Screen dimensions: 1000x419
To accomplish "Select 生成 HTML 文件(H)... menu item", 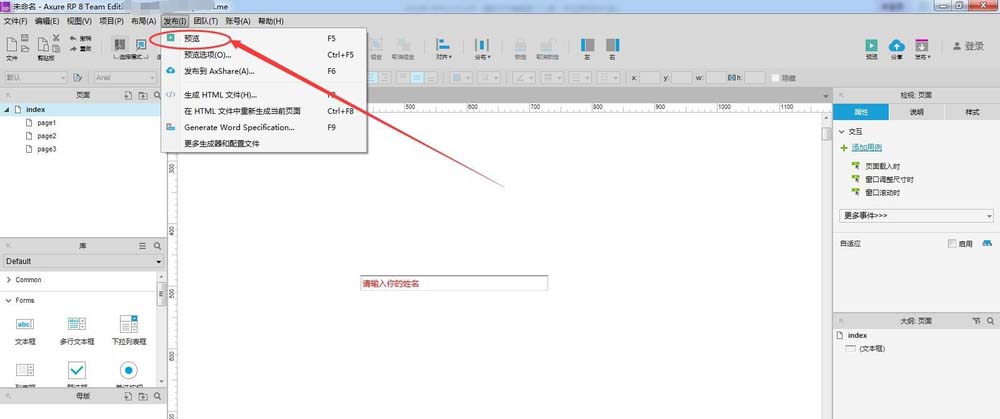I will pyautogui.click(x=264, y=95).
